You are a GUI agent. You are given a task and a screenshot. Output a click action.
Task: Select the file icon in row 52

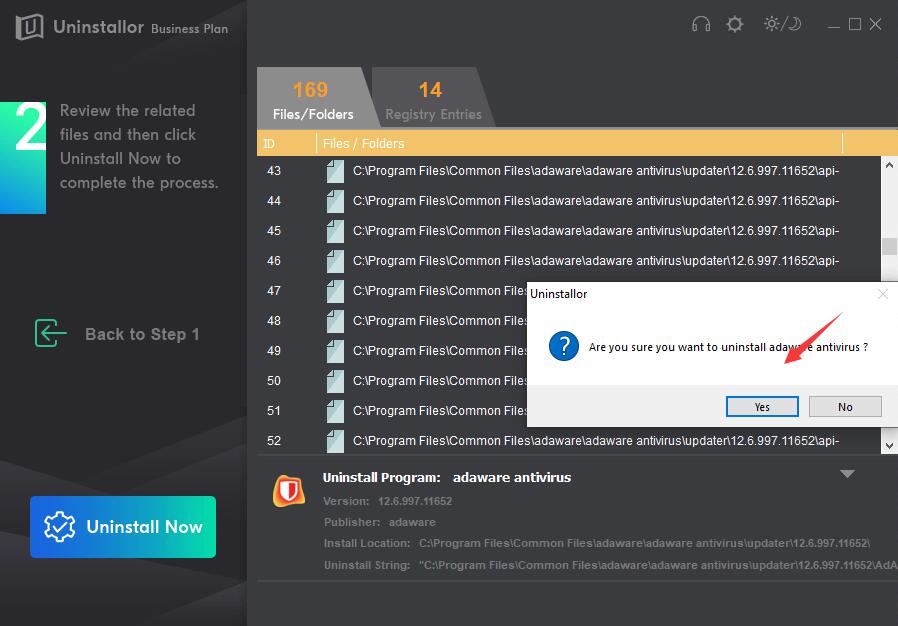[x=335, y=440]
